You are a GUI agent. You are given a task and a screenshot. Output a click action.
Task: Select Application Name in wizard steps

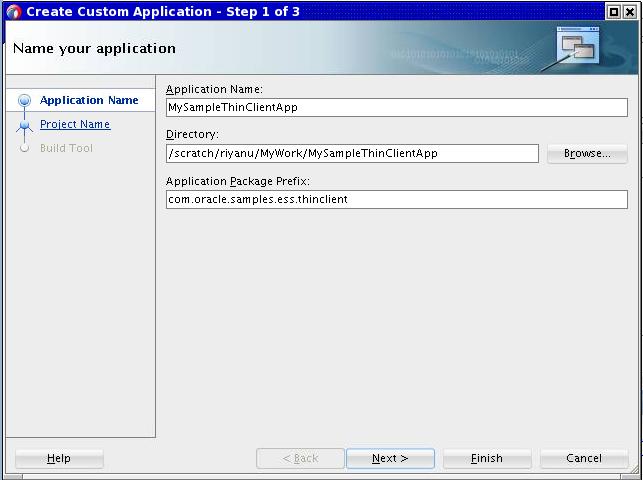coord(89,100)
